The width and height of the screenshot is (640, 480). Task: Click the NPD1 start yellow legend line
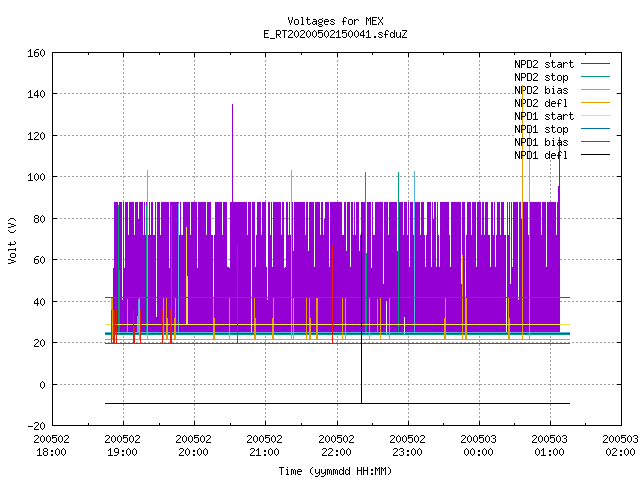(595, 116)
